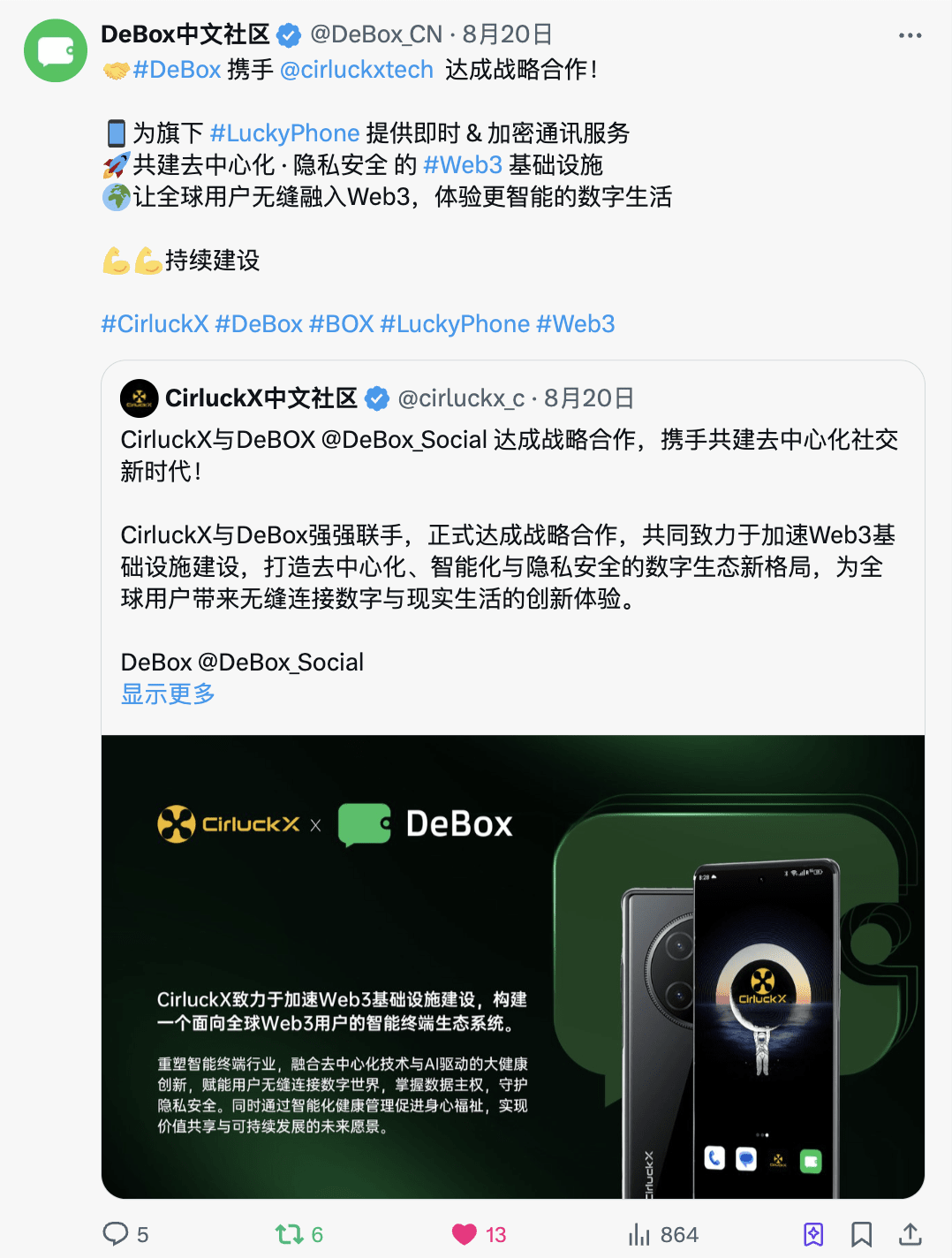View post analytics bar chart icon

coord(639,1233)
